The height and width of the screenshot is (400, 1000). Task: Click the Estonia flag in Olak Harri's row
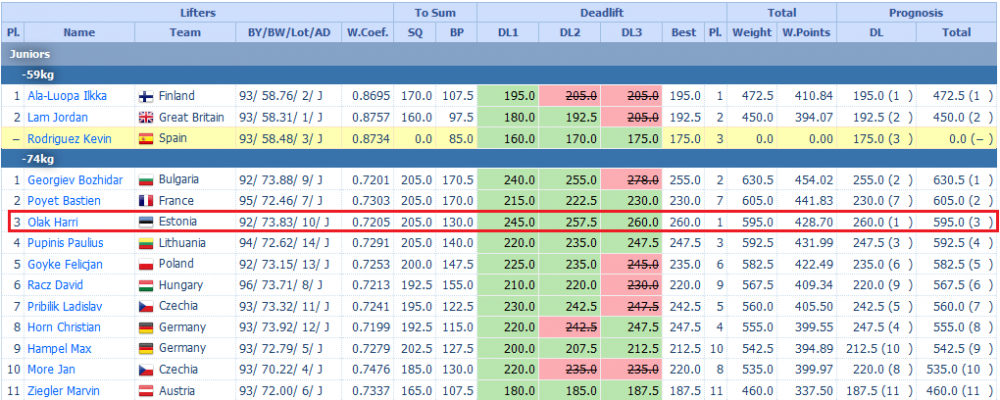coord(146,222)
